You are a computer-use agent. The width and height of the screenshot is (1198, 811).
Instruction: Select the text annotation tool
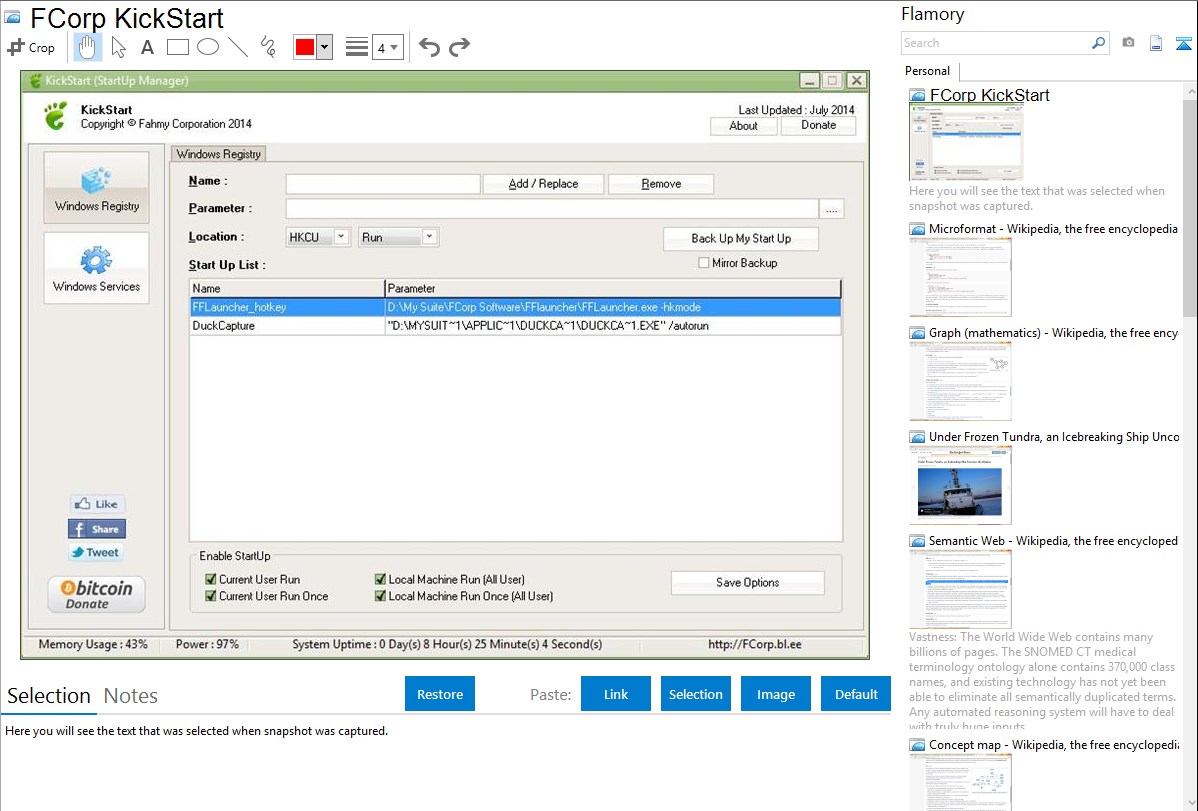[147, 47]
